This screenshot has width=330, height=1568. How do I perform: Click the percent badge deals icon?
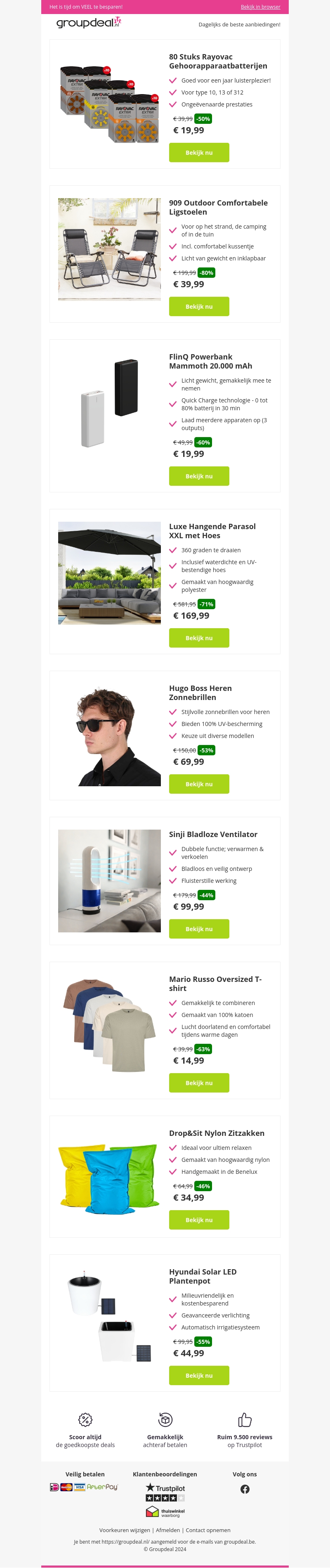[85, 1419]
